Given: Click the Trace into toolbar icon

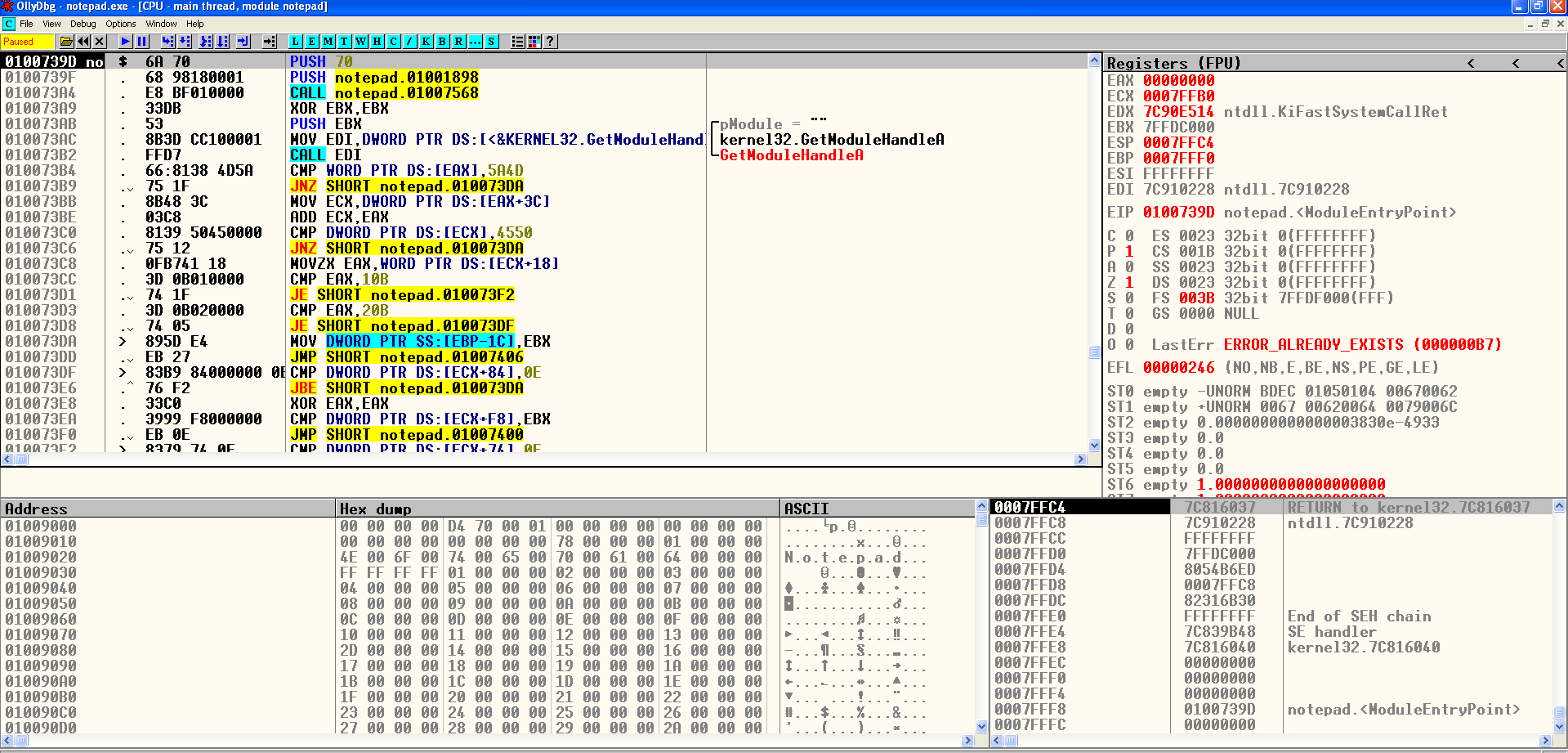Looking at the screenshot, I should tap(206, 41).
